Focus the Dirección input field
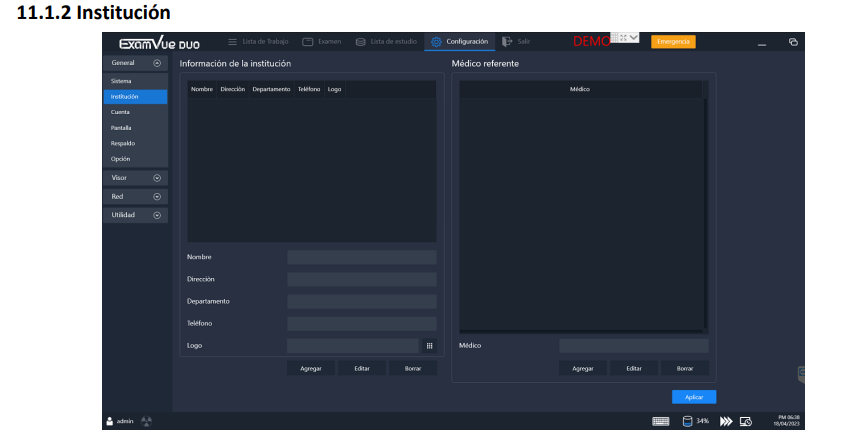Image resolution: width=861 pixels, height=445 pixels. [x=362, y=279]
